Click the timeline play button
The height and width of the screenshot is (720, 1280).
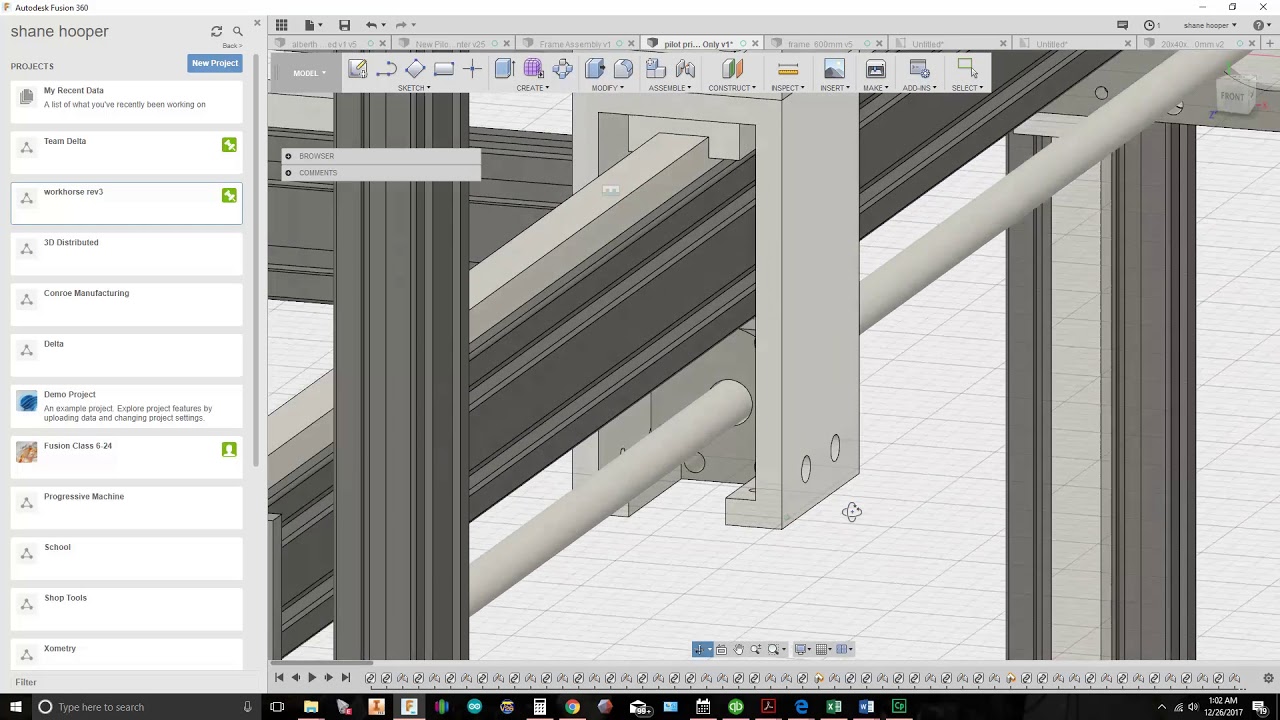point(312,678)
